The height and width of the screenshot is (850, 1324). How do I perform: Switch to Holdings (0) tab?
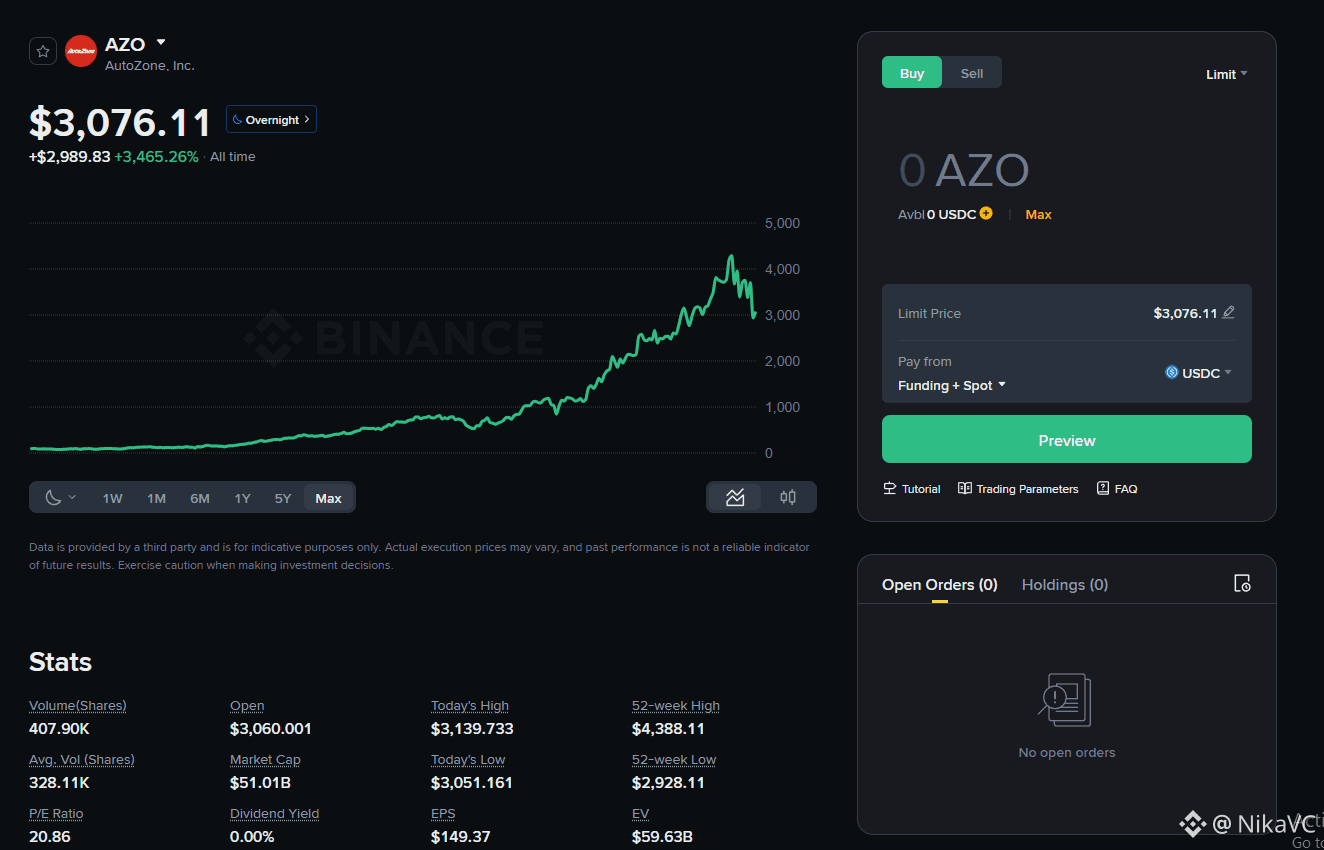tap(1065, 585)
